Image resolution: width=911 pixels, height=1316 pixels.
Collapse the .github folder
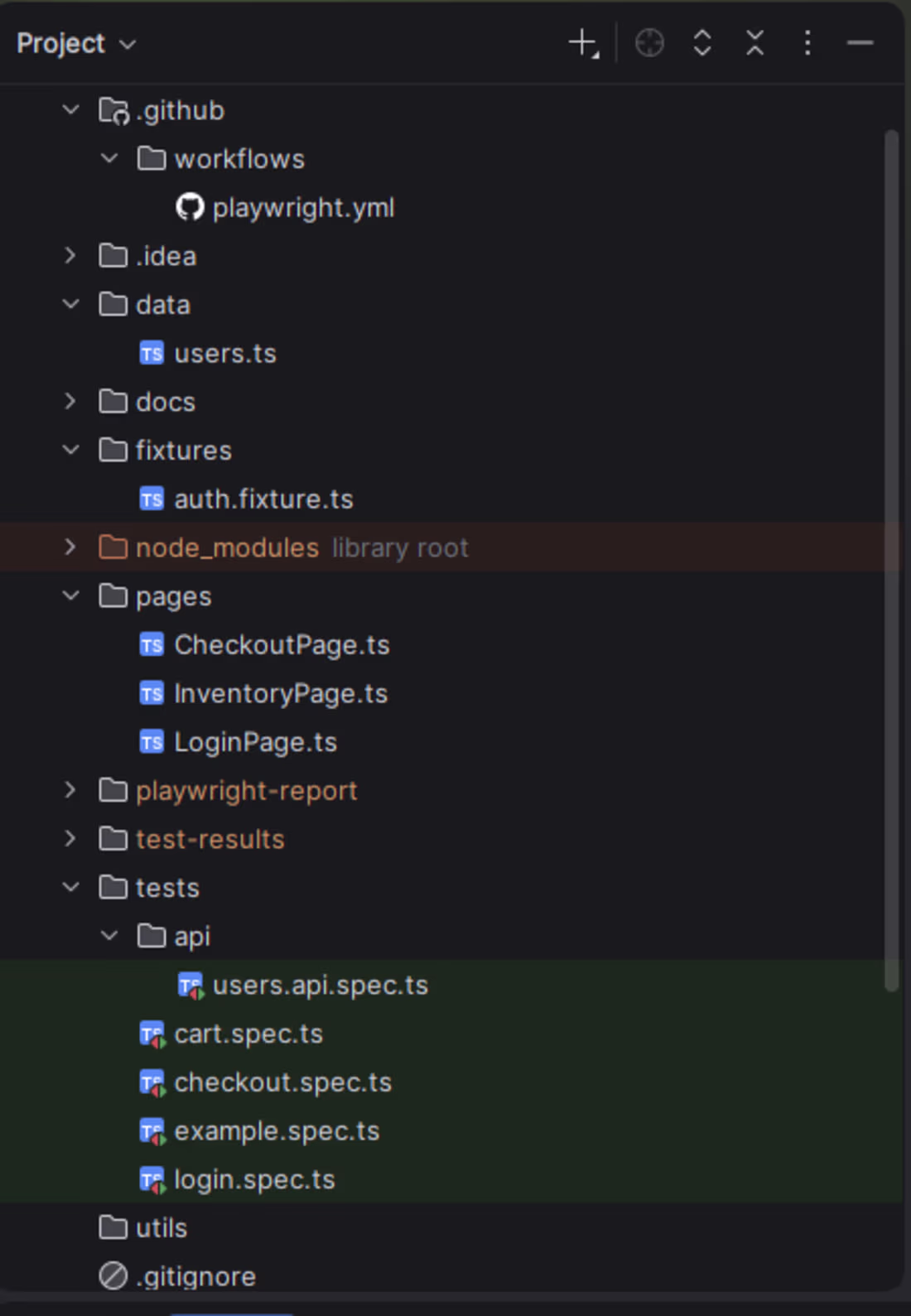click(71, 109)
